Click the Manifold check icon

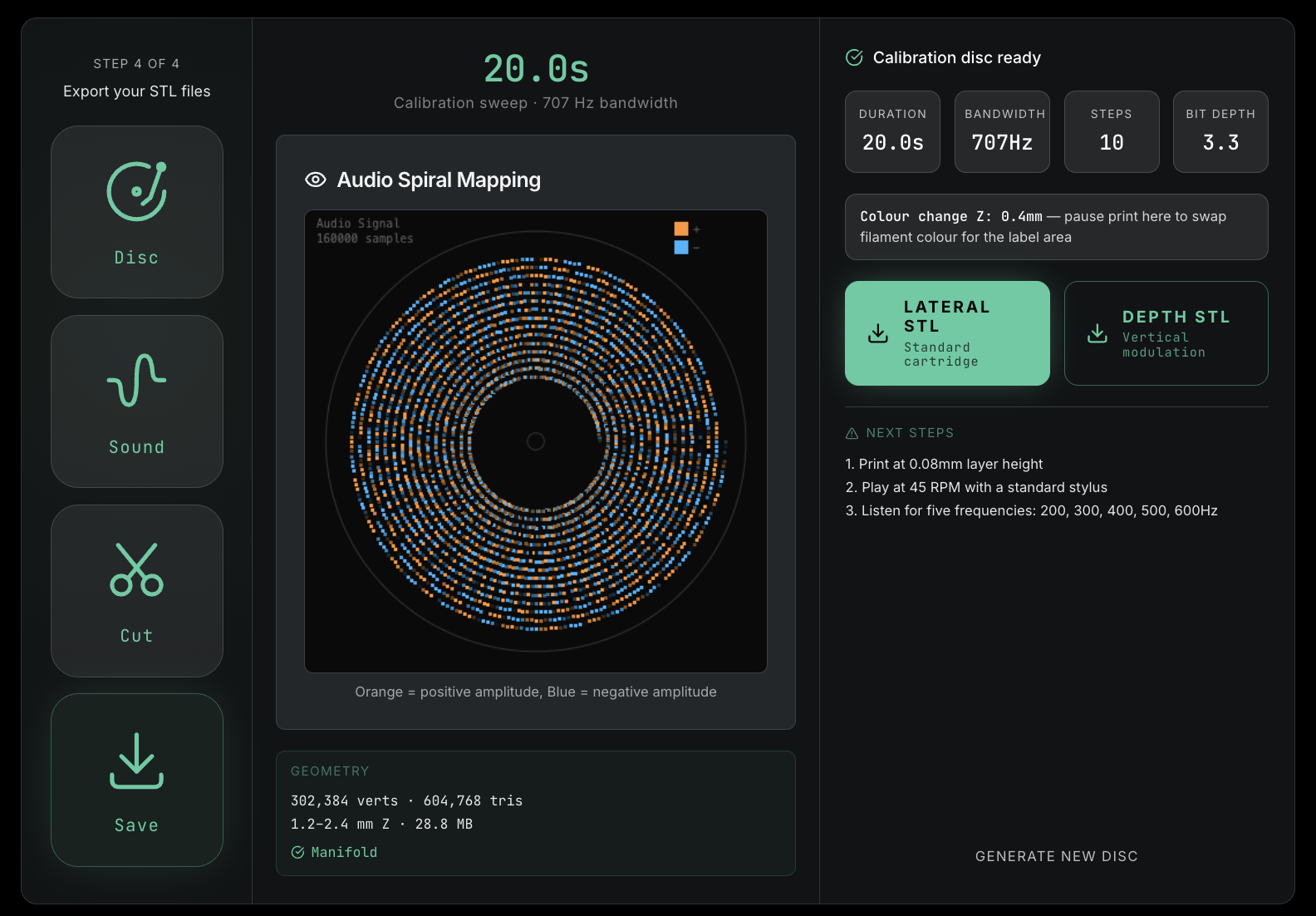tap(297, 852)
